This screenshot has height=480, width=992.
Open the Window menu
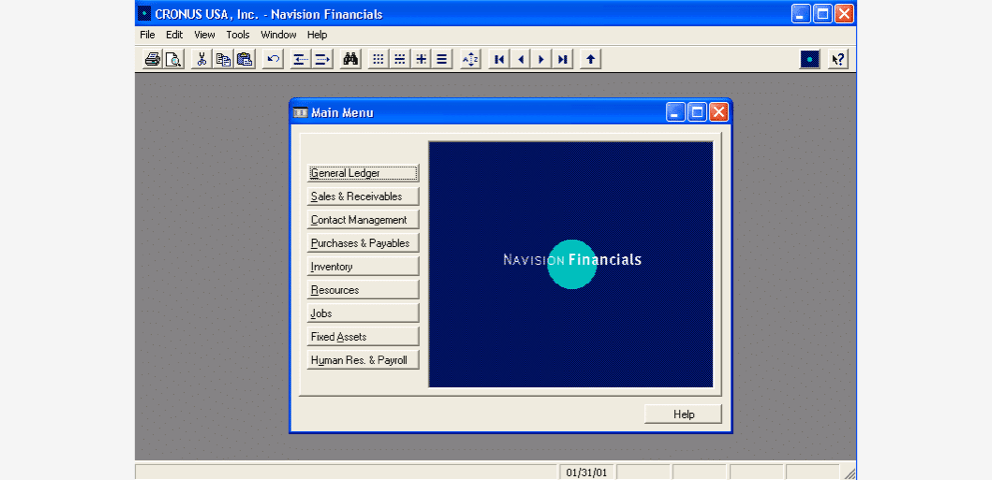pos(278,35)
